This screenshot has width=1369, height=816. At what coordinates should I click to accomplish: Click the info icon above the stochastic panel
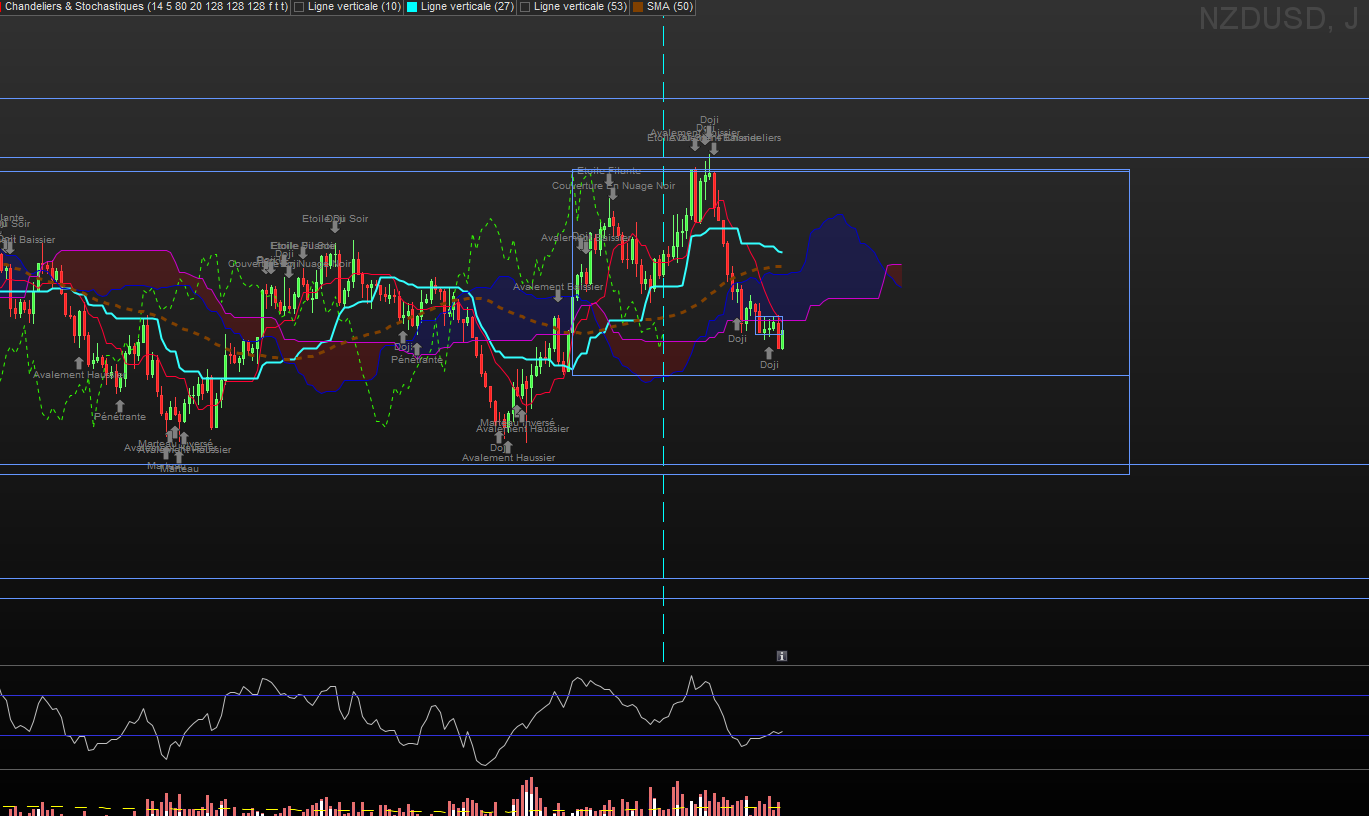pyautogui.click(x=782, y=656)
